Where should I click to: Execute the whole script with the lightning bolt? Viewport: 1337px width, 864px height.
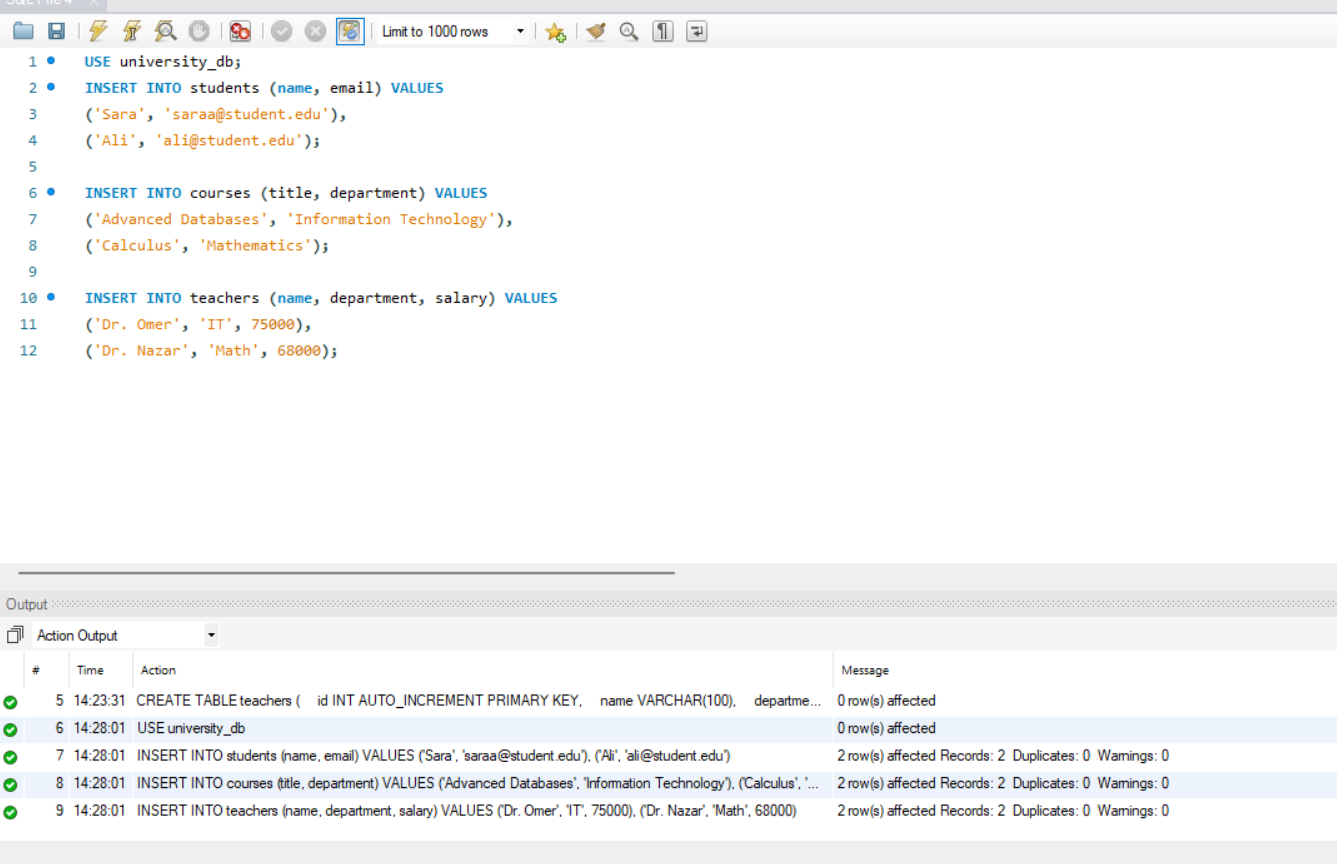[x=98, y=31]
